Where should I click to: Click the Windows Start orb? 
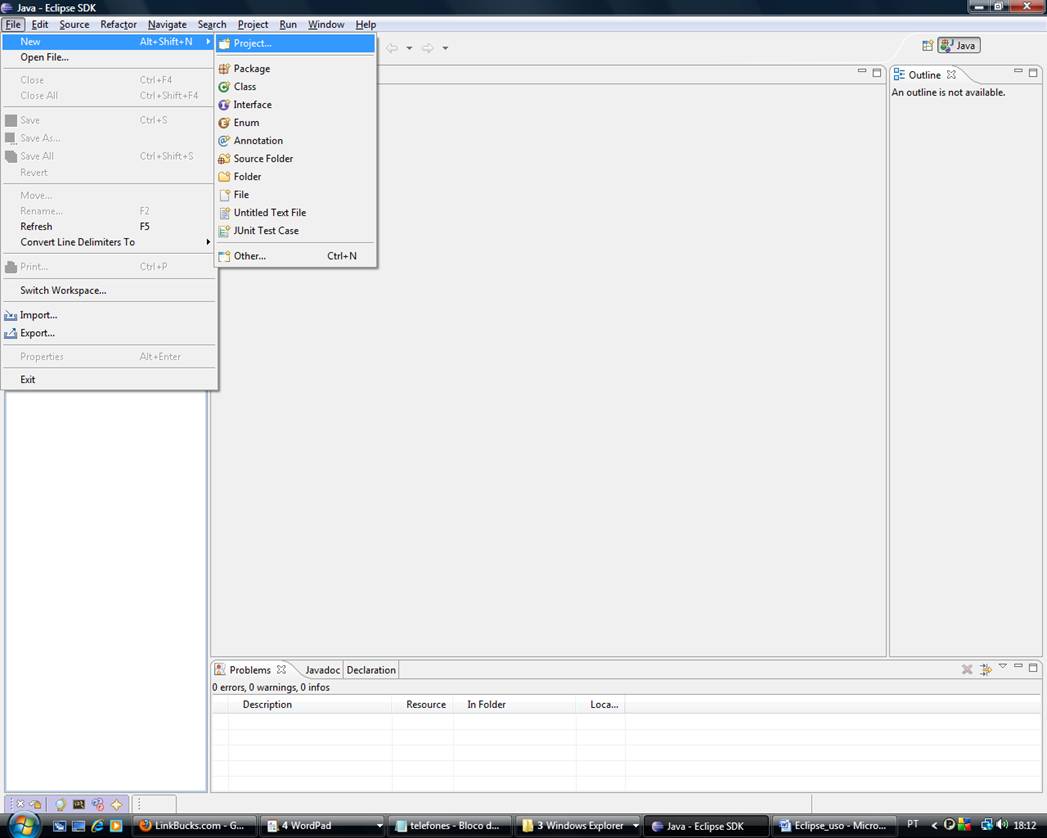[x=25, y=825]
